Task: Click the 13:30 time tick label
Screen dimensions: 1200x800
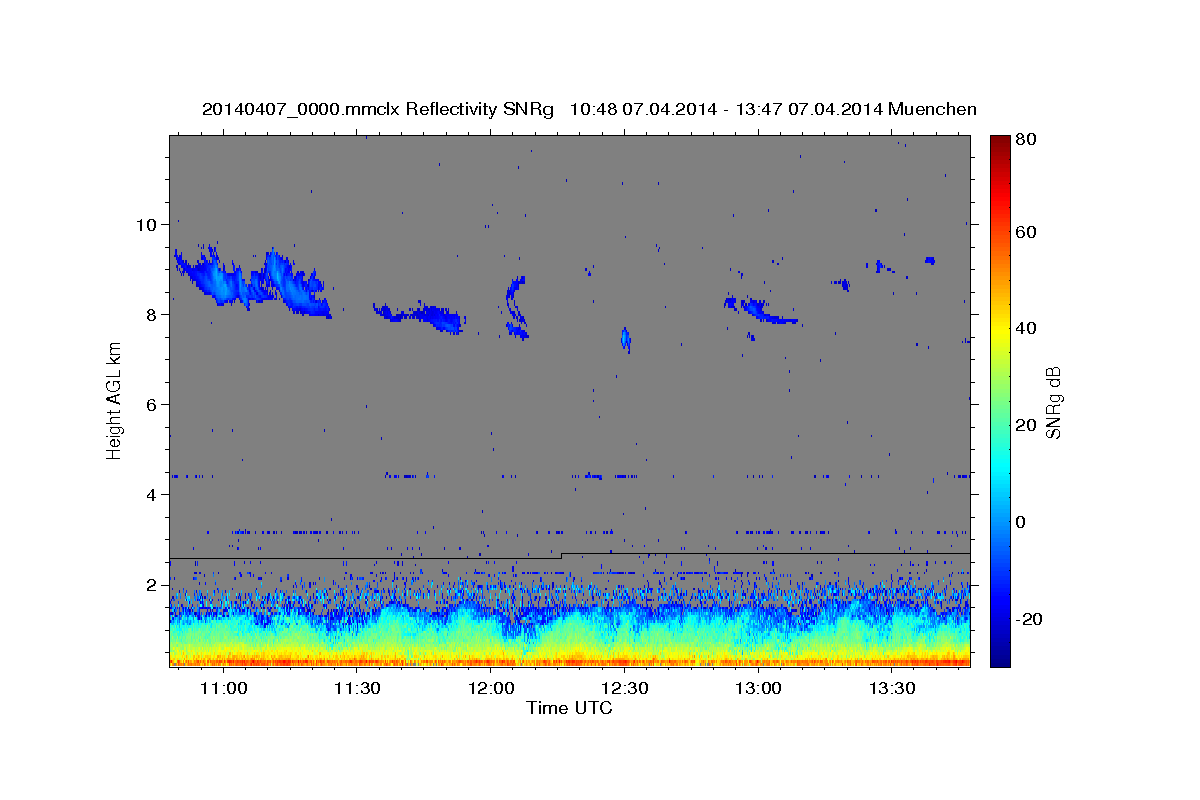Action: [892, 689]
